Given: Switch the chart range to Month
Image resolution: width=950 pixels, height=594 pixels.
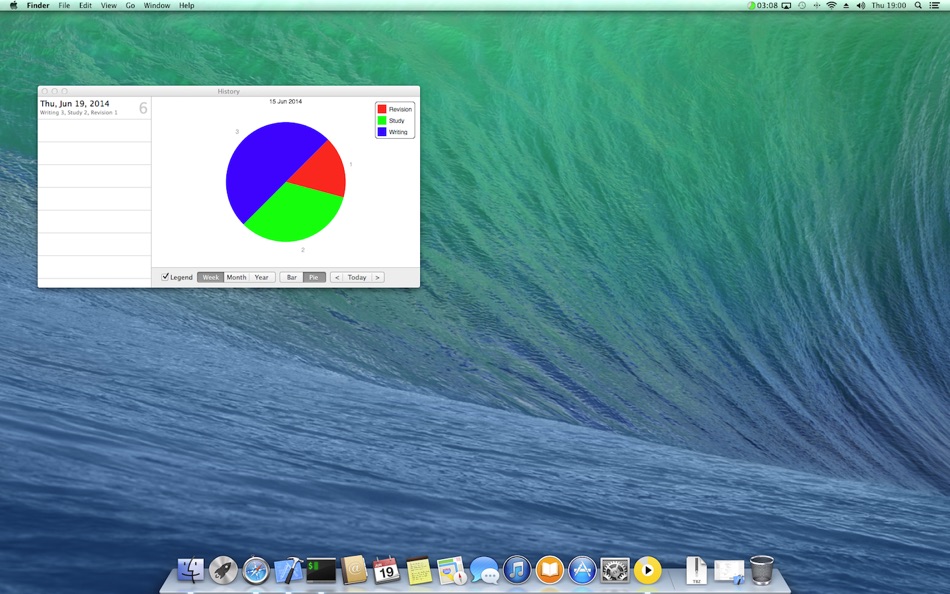Looking at the screenshot, I should 236,277.
